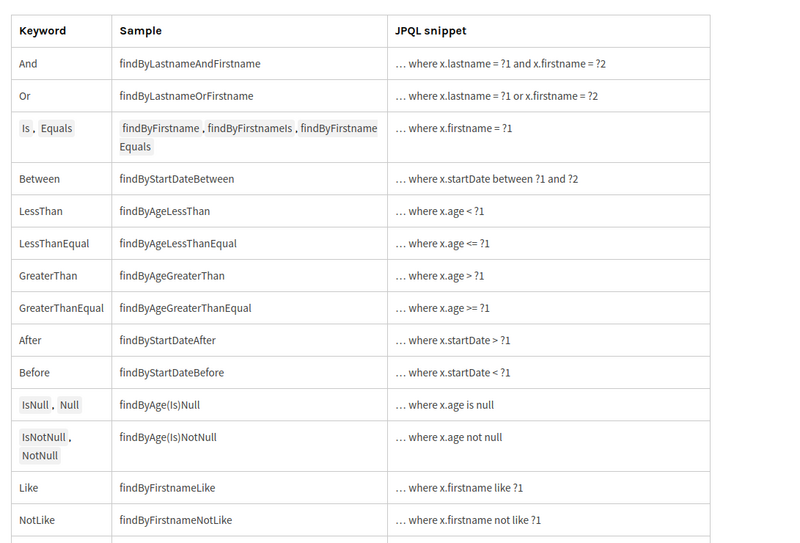Click the Equals keyword code label
This screenshot has width=800, height=543.
click(56, 129)
